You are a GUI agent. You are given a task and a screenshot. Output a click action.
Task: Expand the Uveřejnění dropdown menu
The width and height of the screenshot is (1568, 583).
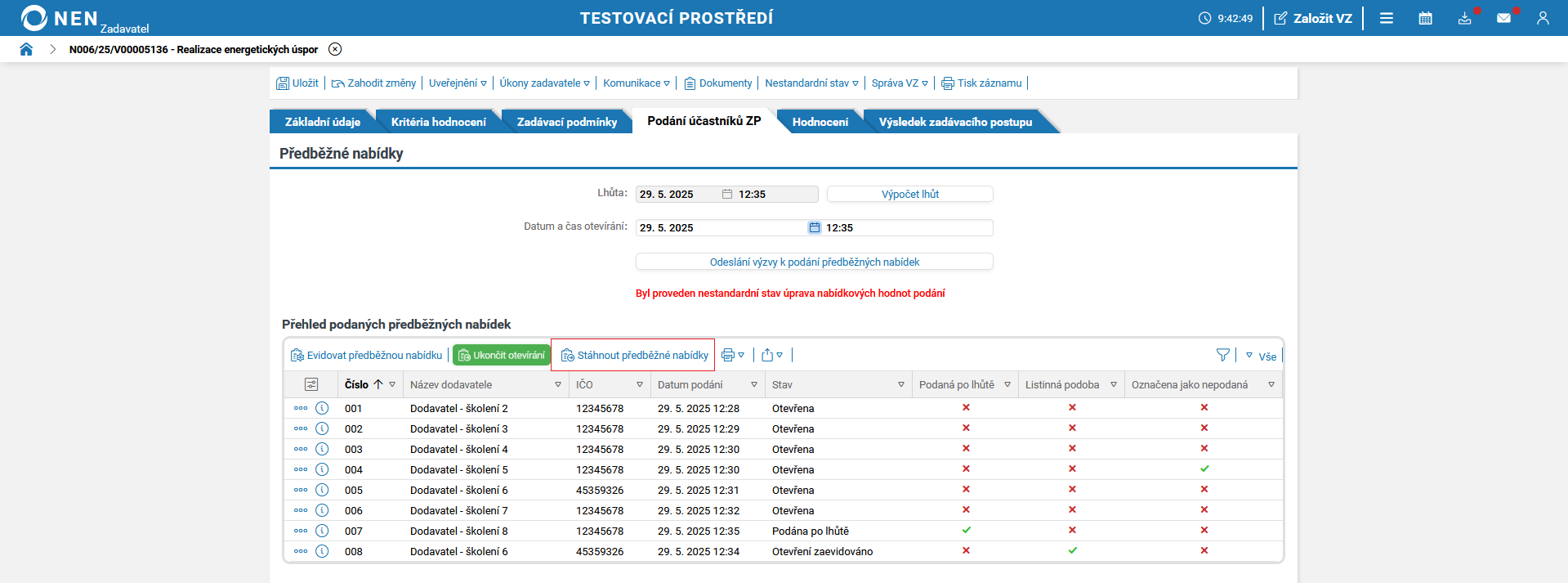pyautogui.click(x=458, y=83)
